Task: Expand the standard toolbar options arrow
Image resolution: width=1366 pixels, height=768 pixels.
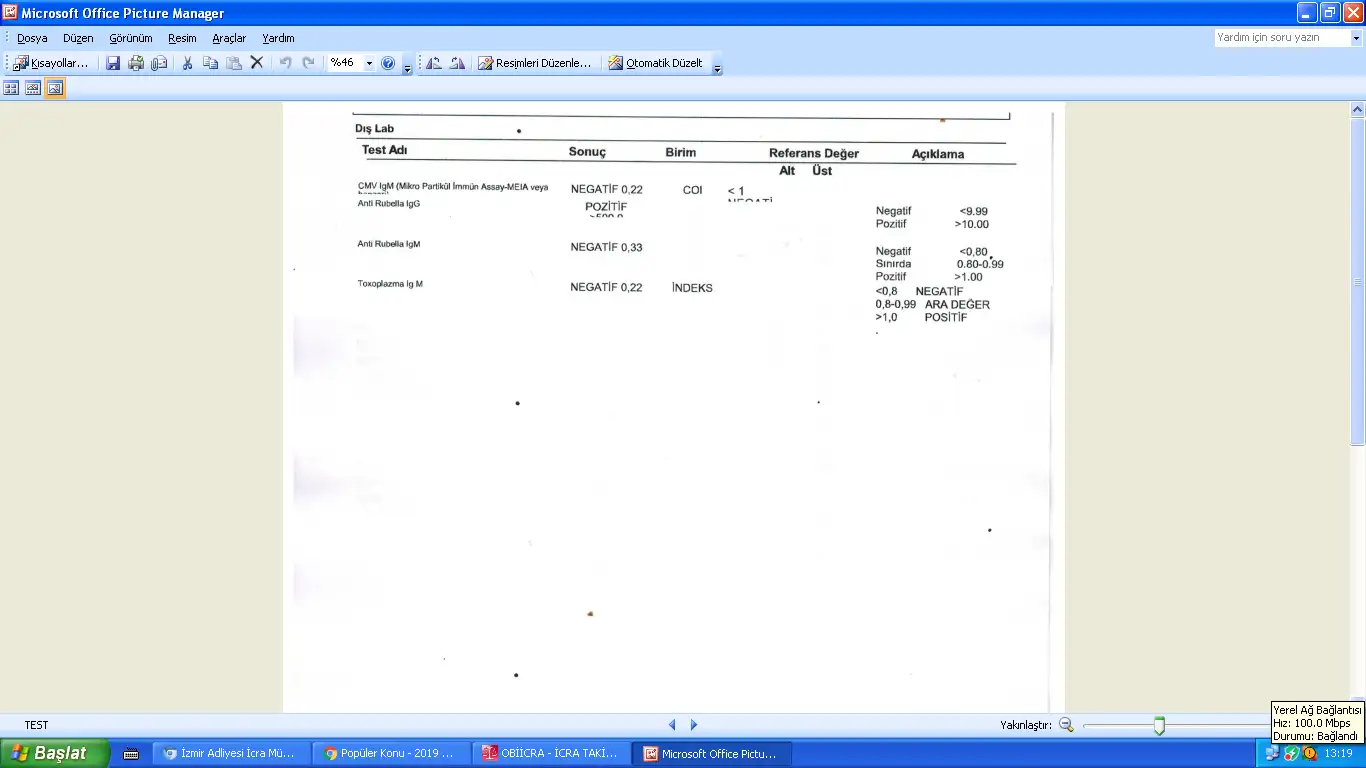Action: tap(407, 68)
